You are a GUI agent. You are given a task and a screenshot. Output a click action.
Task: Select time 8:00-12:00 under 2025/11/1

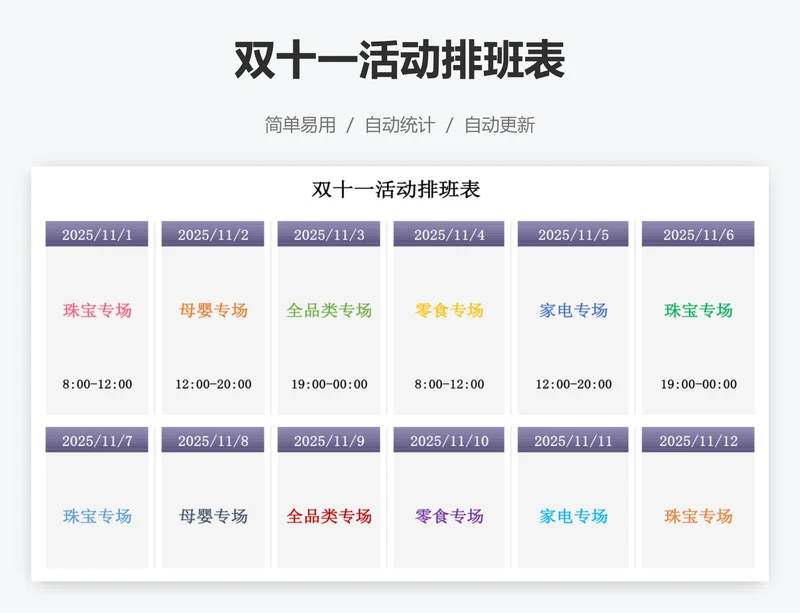97,384
